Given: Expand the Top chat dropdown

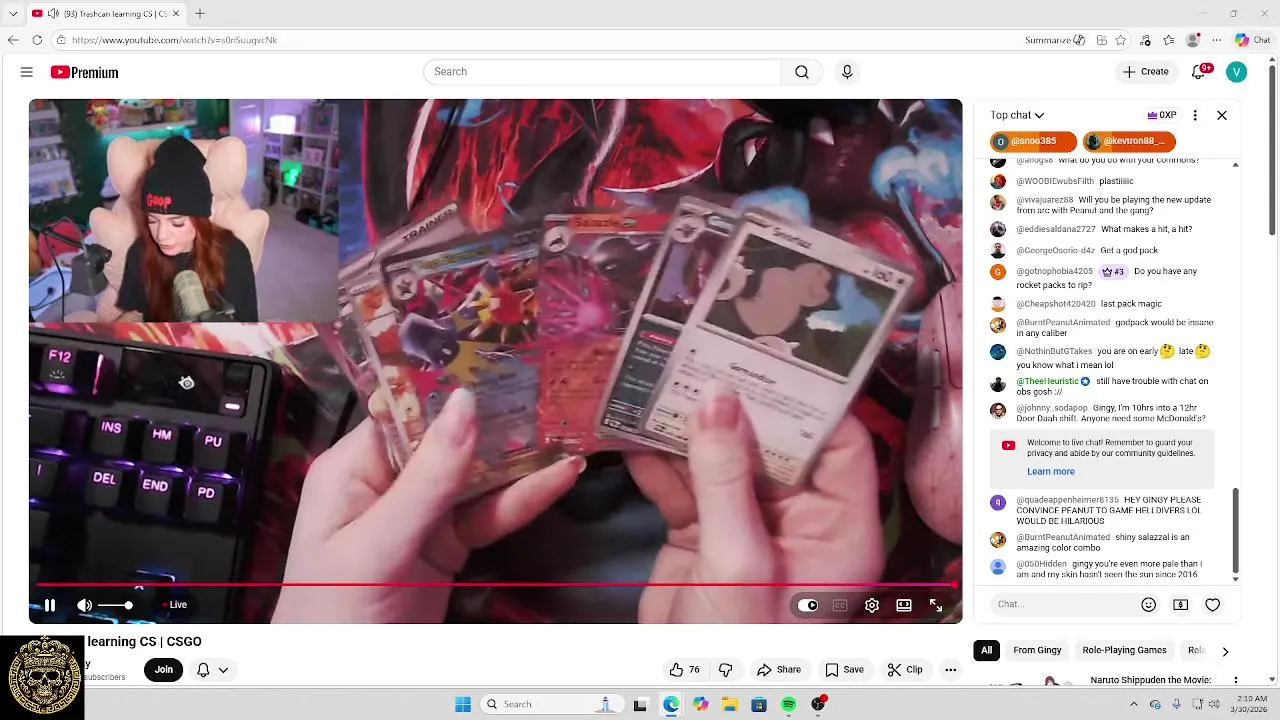Looking at the screenshot, I should pos(1017,115).
